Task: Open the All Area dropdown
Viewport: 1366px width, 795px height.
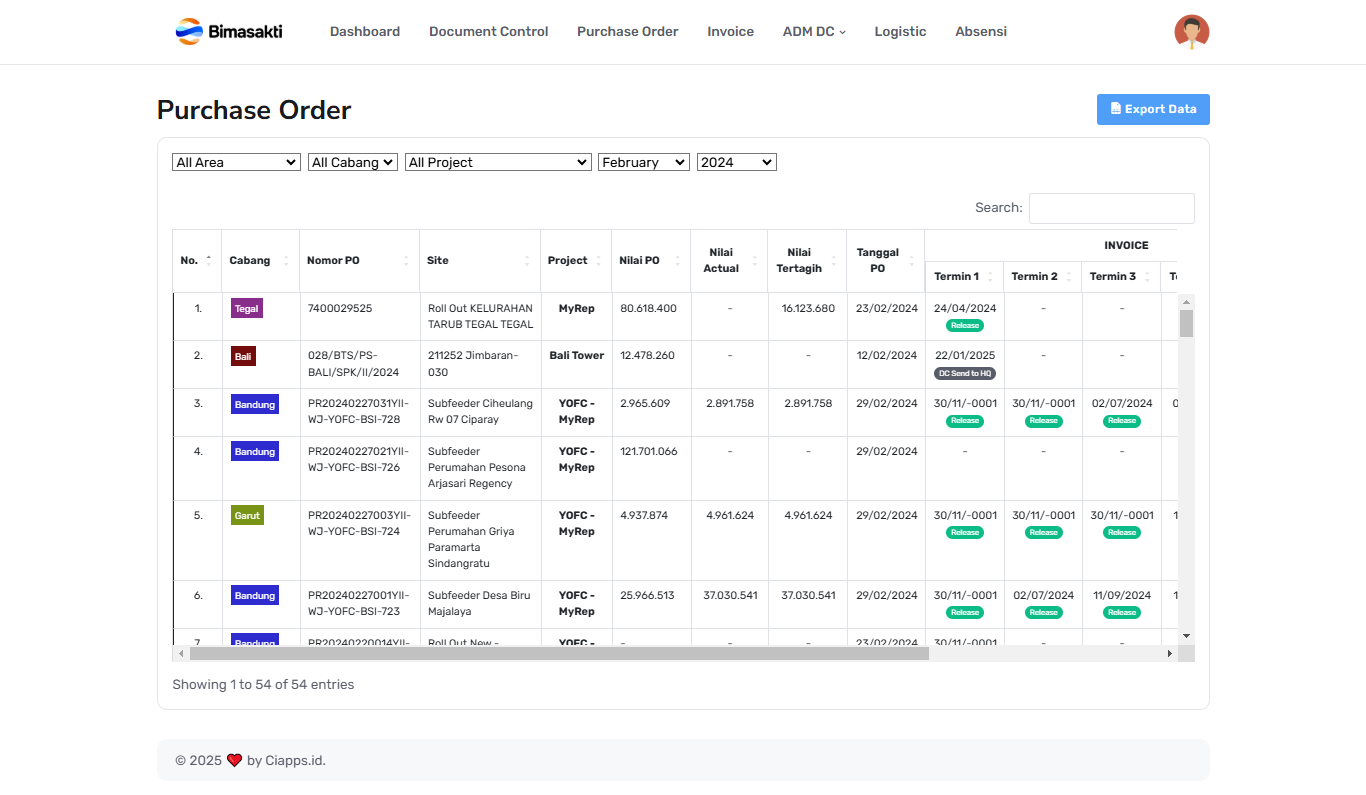Action: [x=236, y=162]
